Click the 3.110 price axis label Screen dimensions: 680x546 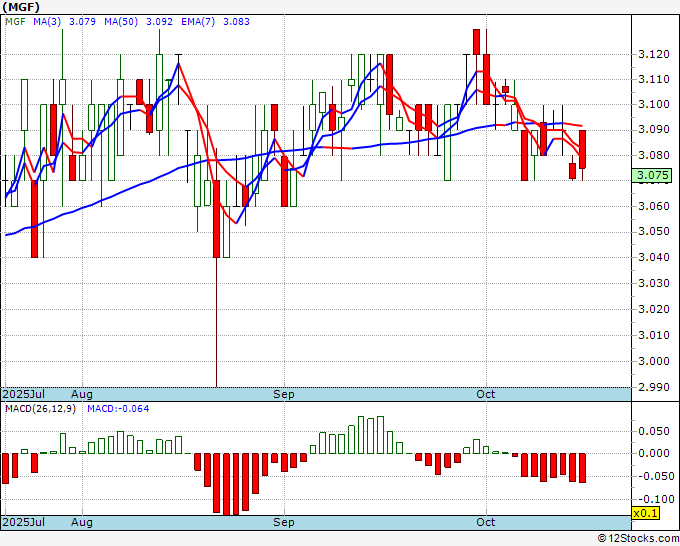click(x=654, y=79)
